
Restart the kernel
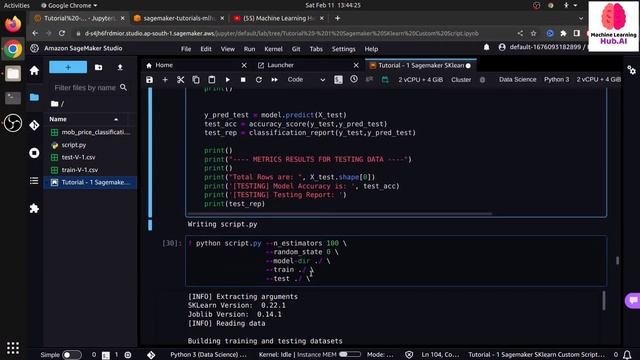[x=258, y=80]
